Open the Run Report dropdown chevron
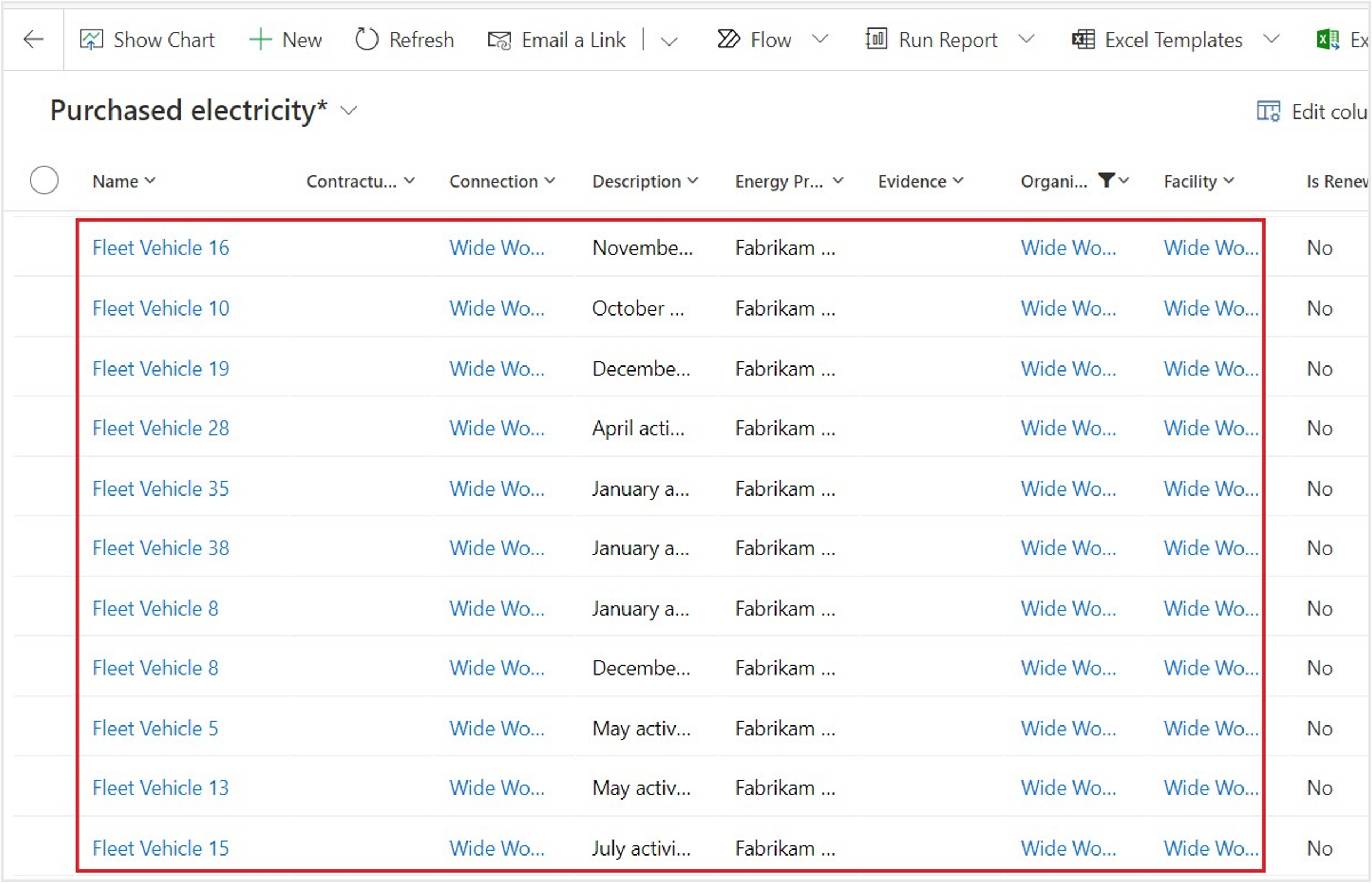Image resolution: width=1372 pixels, height=883 pixels. click(1026, 39)
